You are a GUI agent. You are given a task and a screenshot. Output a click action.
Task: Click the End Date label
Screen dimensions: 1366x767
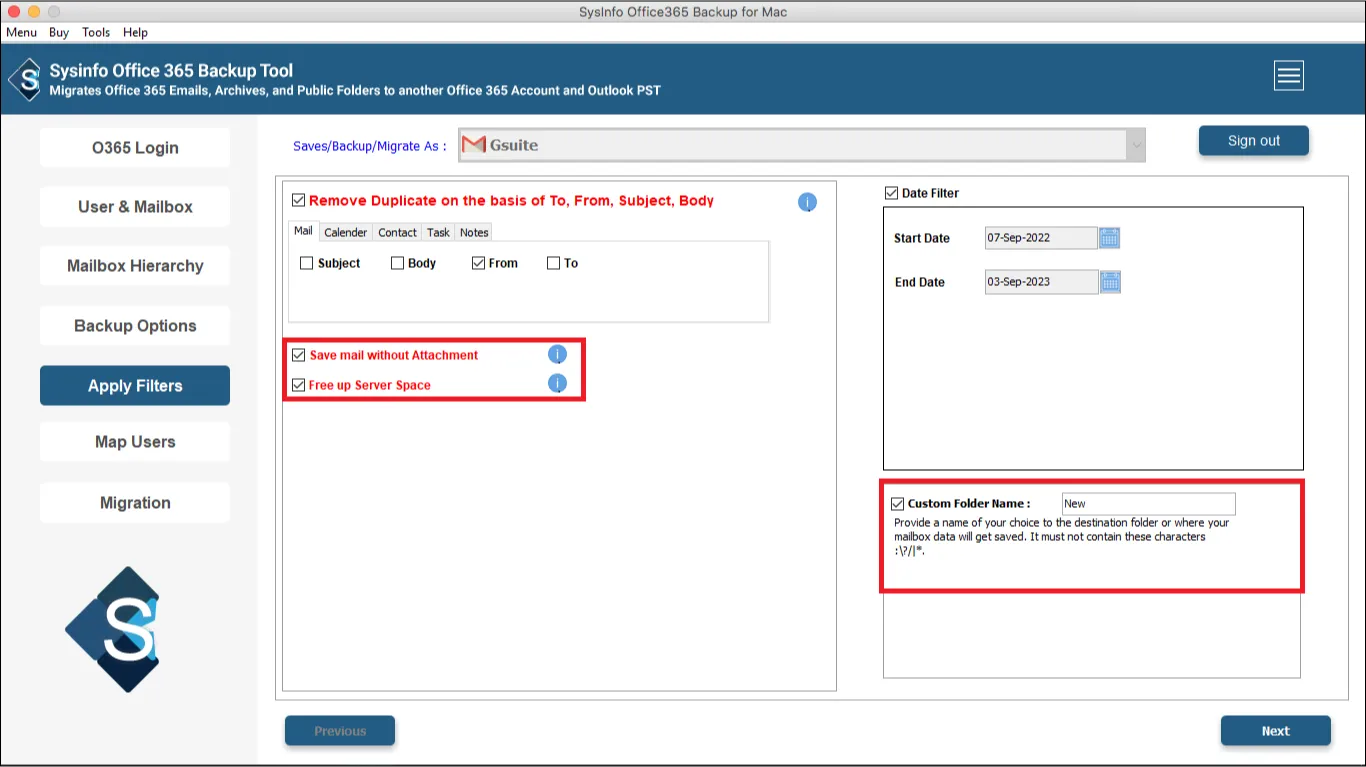[920, 282]
